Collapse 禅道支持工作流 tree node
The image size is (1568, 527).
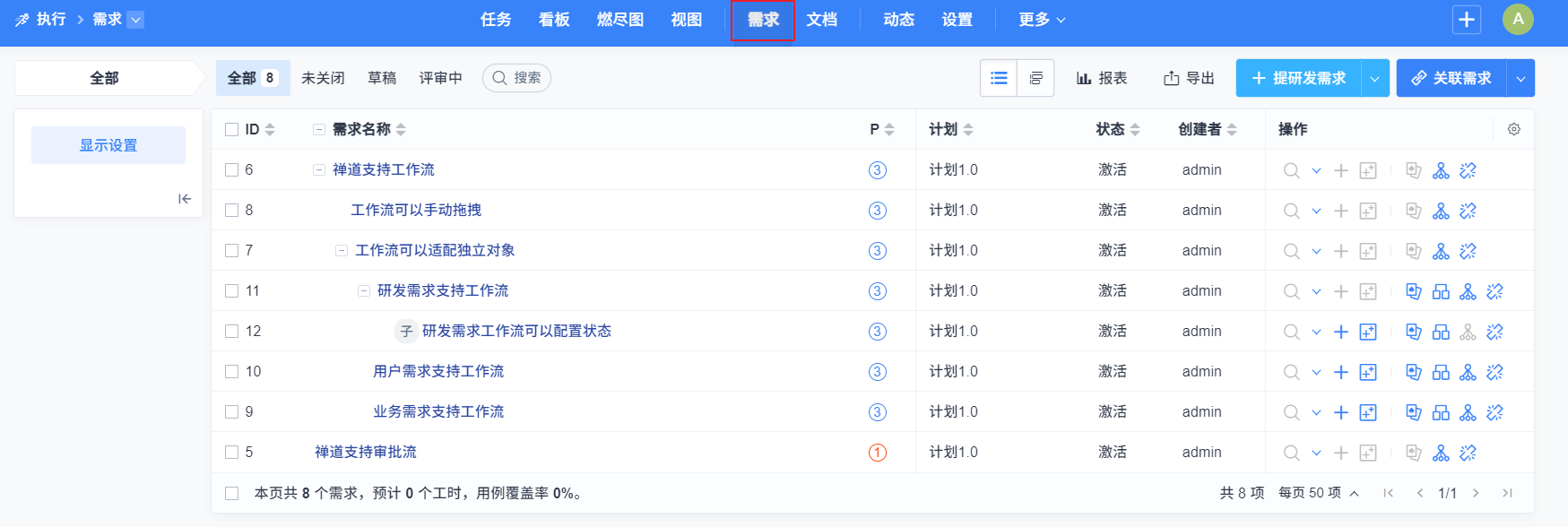[x=318, y=170]
